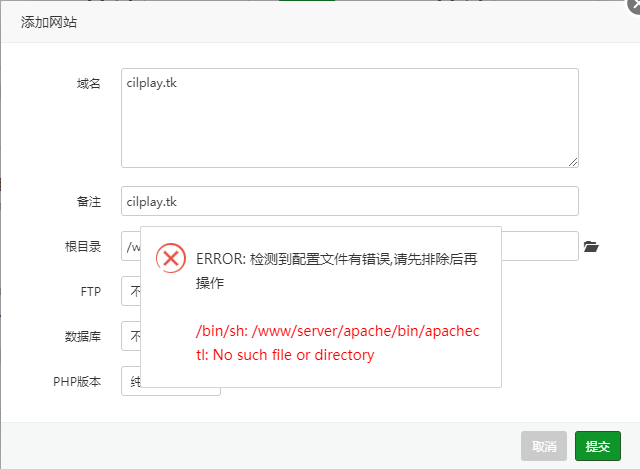The height and width of the screenshot is (469, 640).
Task: Click the folder icon to browse the root directory
Action: coord(591,247)
